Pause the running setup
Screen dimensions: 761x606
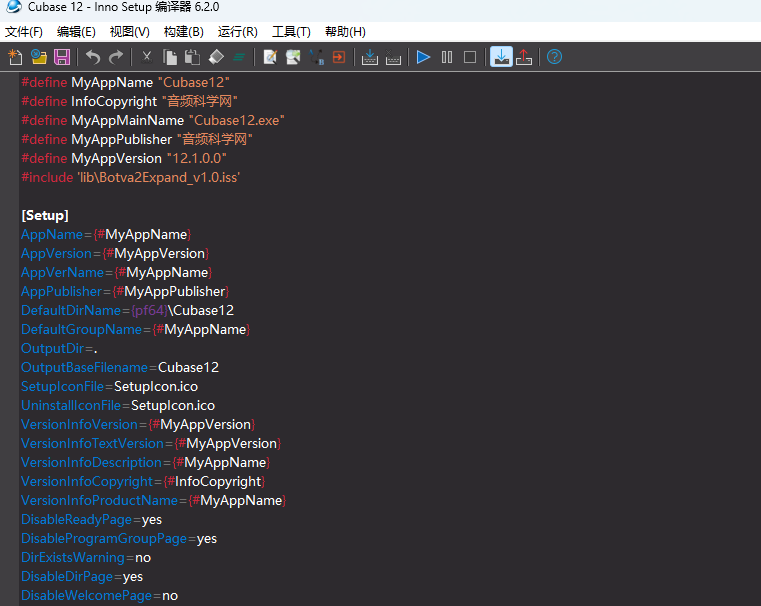(447, 57)
